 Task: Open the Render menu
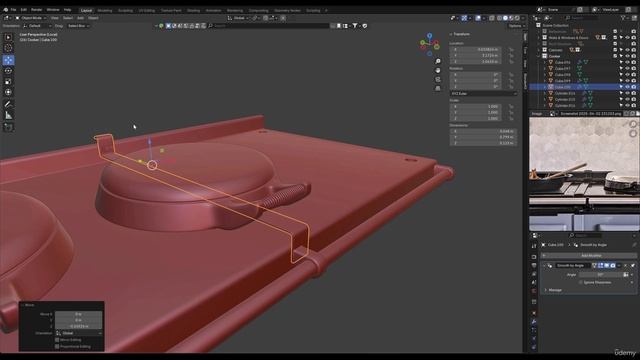[x=37, y=10]
